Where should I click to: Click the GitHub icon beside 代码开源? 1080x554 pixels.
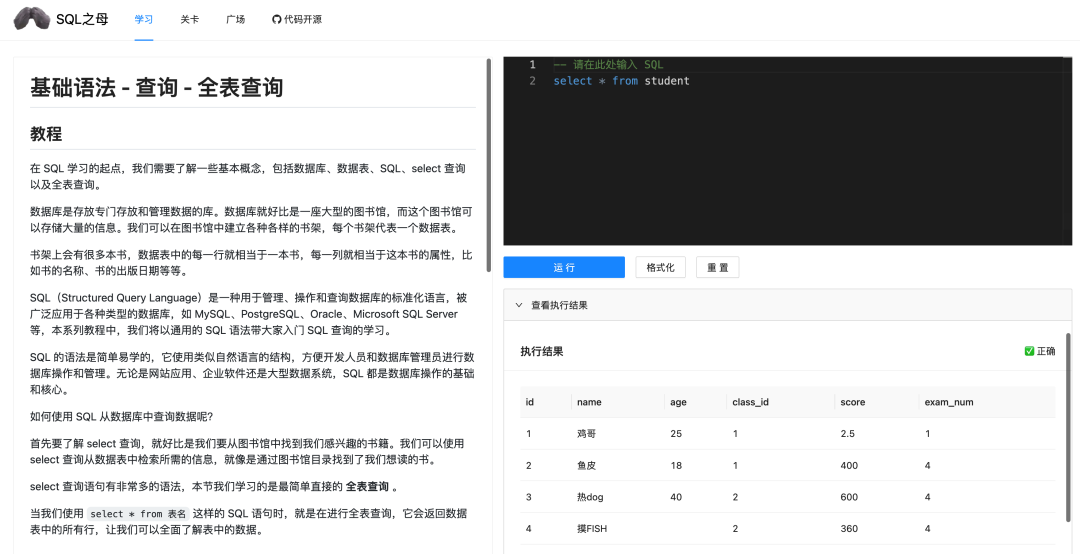277,19
